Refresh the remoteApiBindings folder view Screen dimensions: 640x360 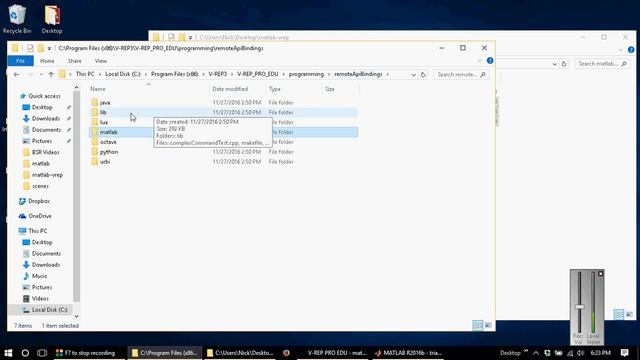coord(423,75)
